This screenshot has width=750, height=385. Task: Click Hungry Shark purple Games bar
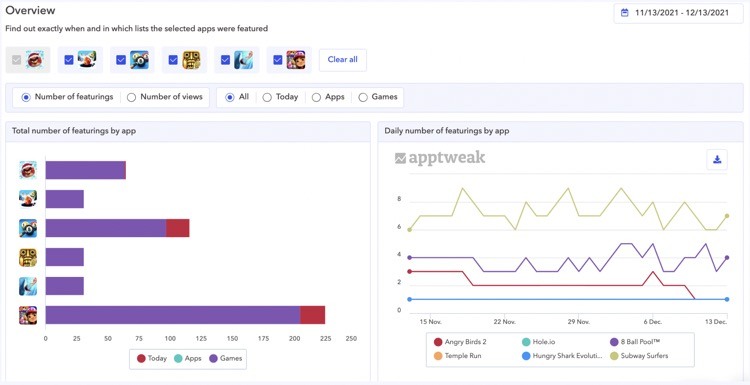(x=65, y=286)
